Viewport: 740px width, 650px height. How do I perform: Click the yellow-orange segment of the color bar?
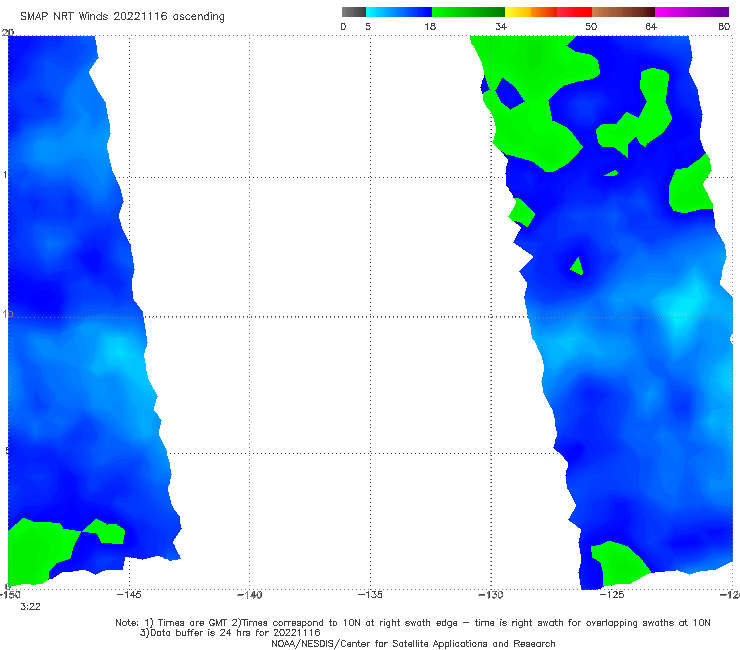coord(531,12)
